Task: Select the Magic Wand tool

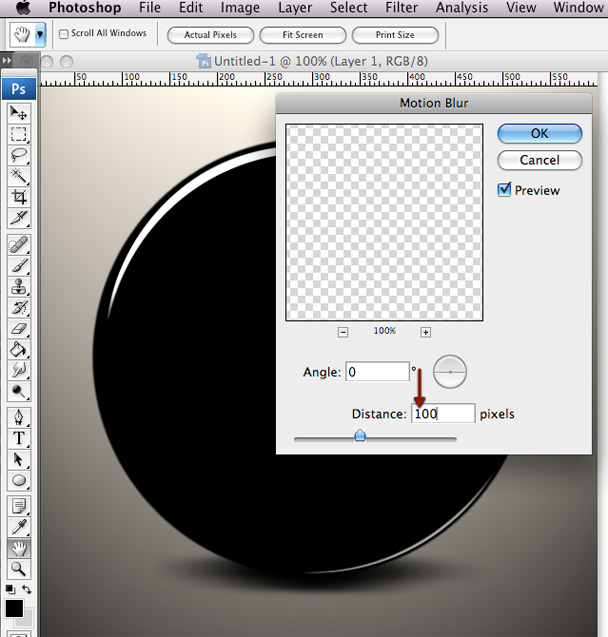Action: (18, 176)
